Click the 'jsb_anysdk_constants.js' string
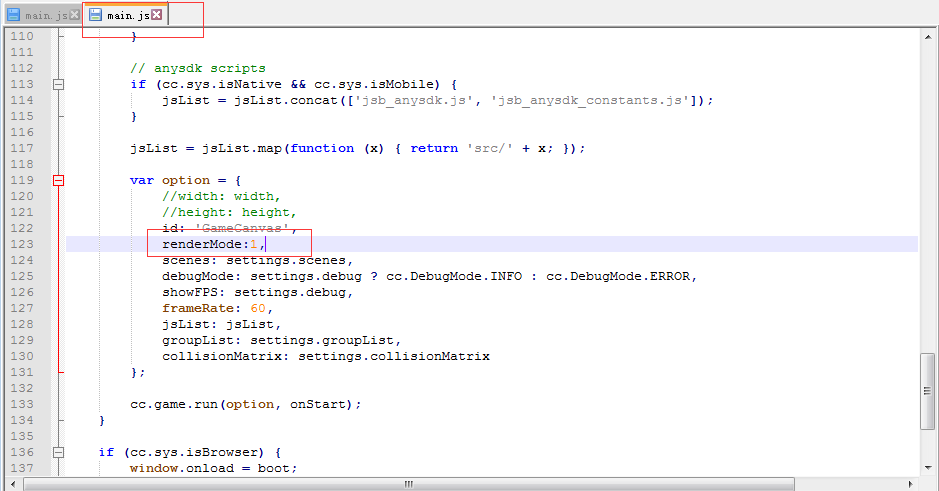 [589, 101]
